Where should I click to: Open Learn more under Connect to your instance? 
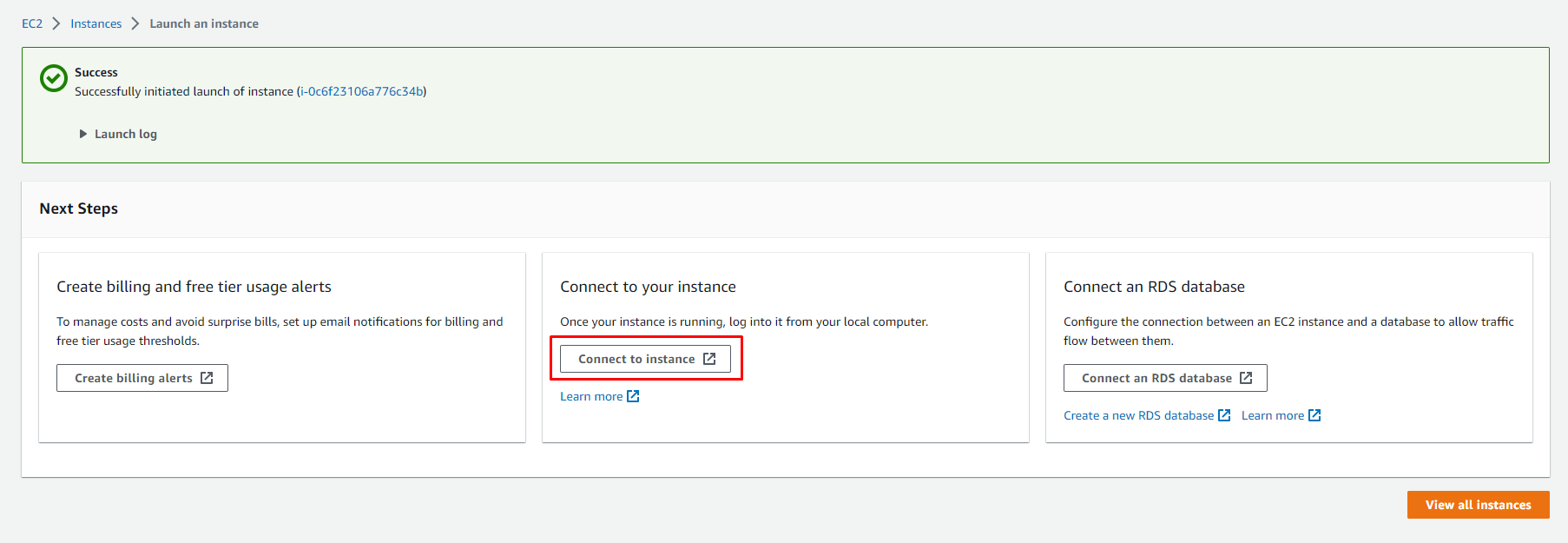pos(599,396)
